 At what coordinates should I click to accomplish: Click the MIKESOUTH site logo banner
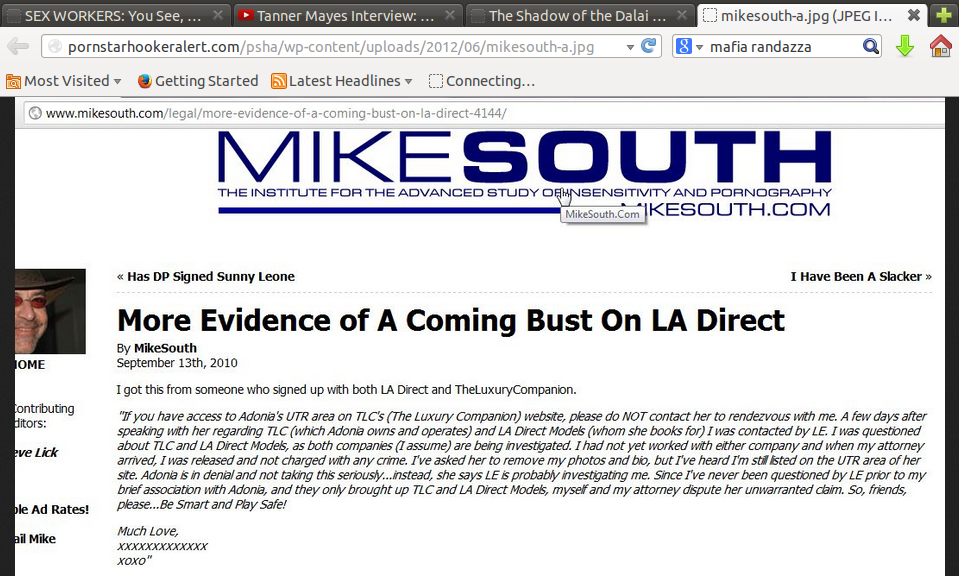524,173
